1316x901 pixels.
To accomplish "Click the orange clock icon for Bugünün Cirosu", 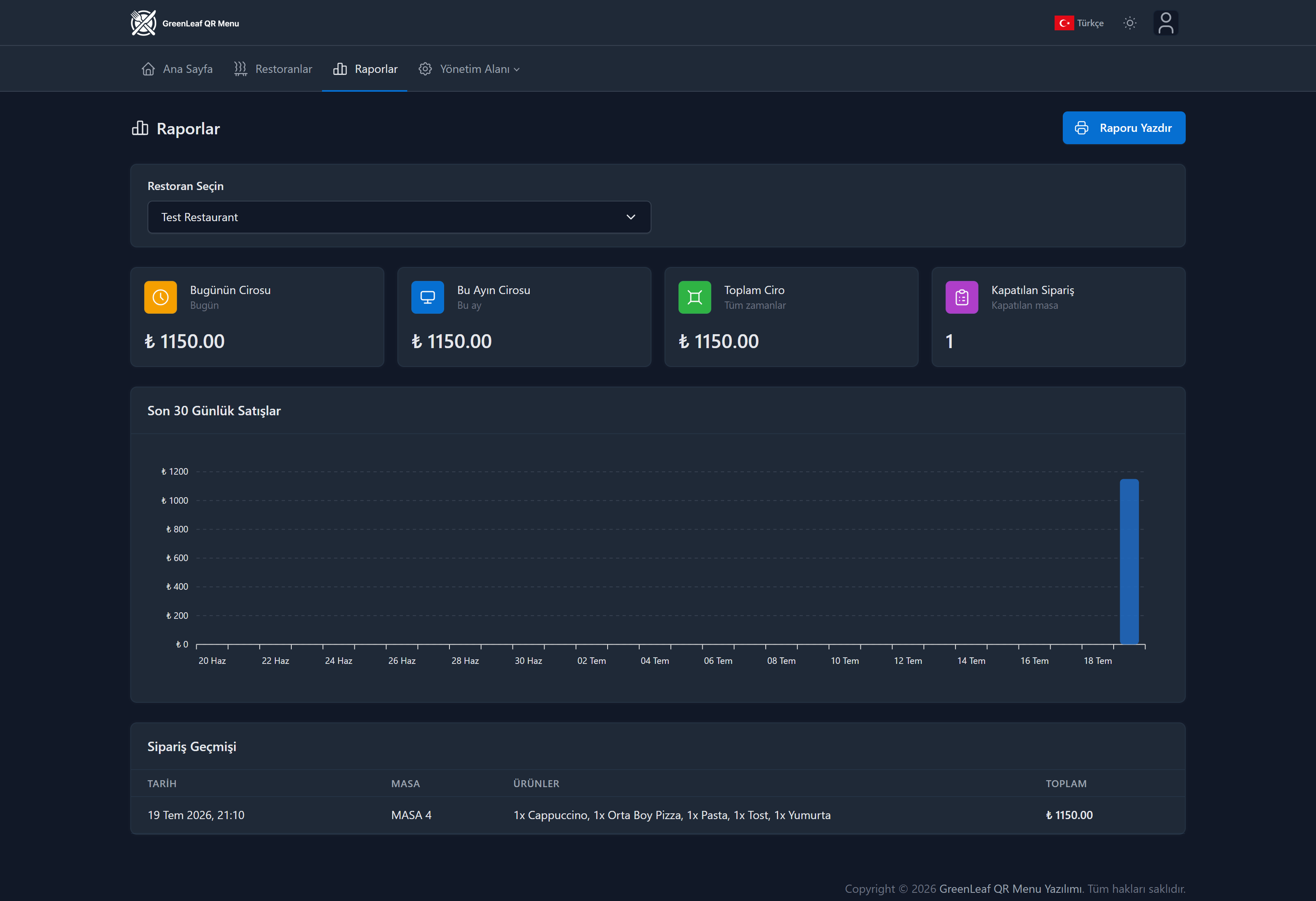I will tap(161, 297).
